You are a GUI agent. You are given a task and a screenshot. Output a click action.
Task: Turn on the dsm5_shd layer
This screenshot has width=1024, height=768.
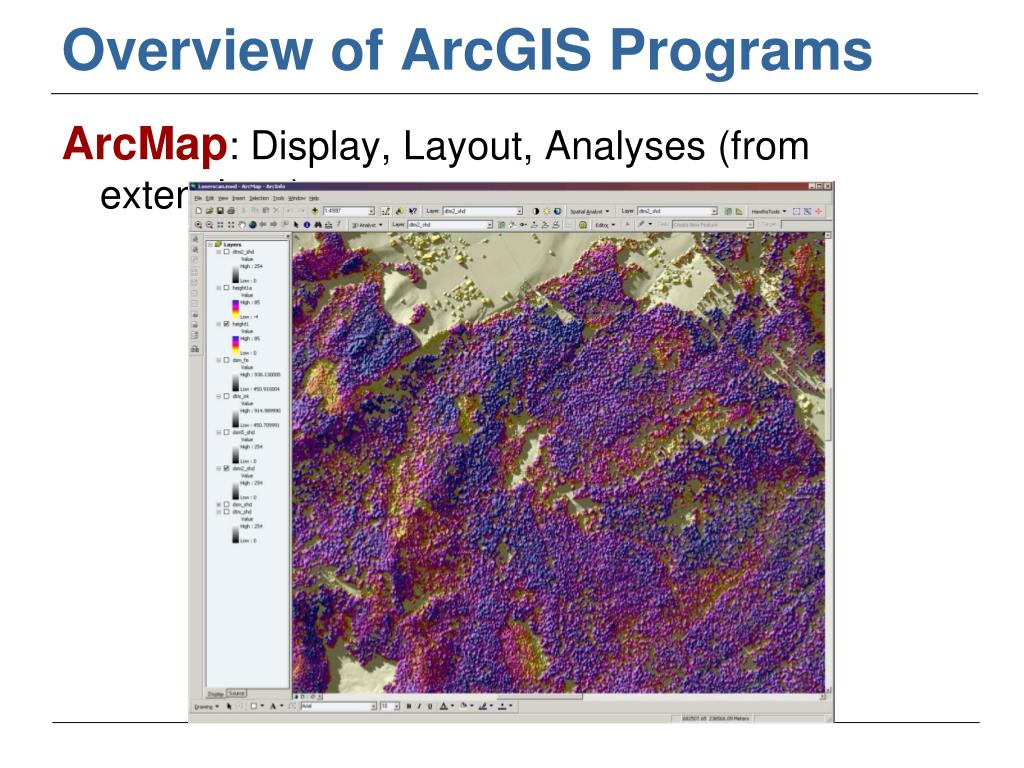pyautogui.click(x=227, y=432)
